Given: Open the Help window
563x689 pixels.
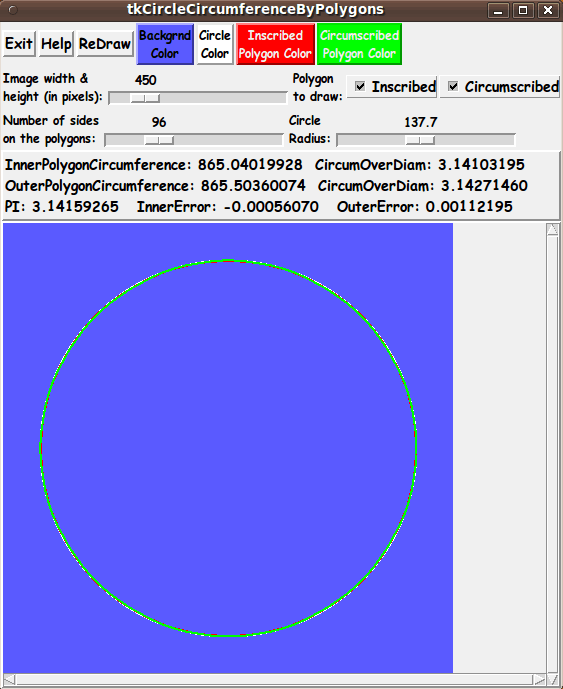Looking at the screenshot, I should (56, 44).
